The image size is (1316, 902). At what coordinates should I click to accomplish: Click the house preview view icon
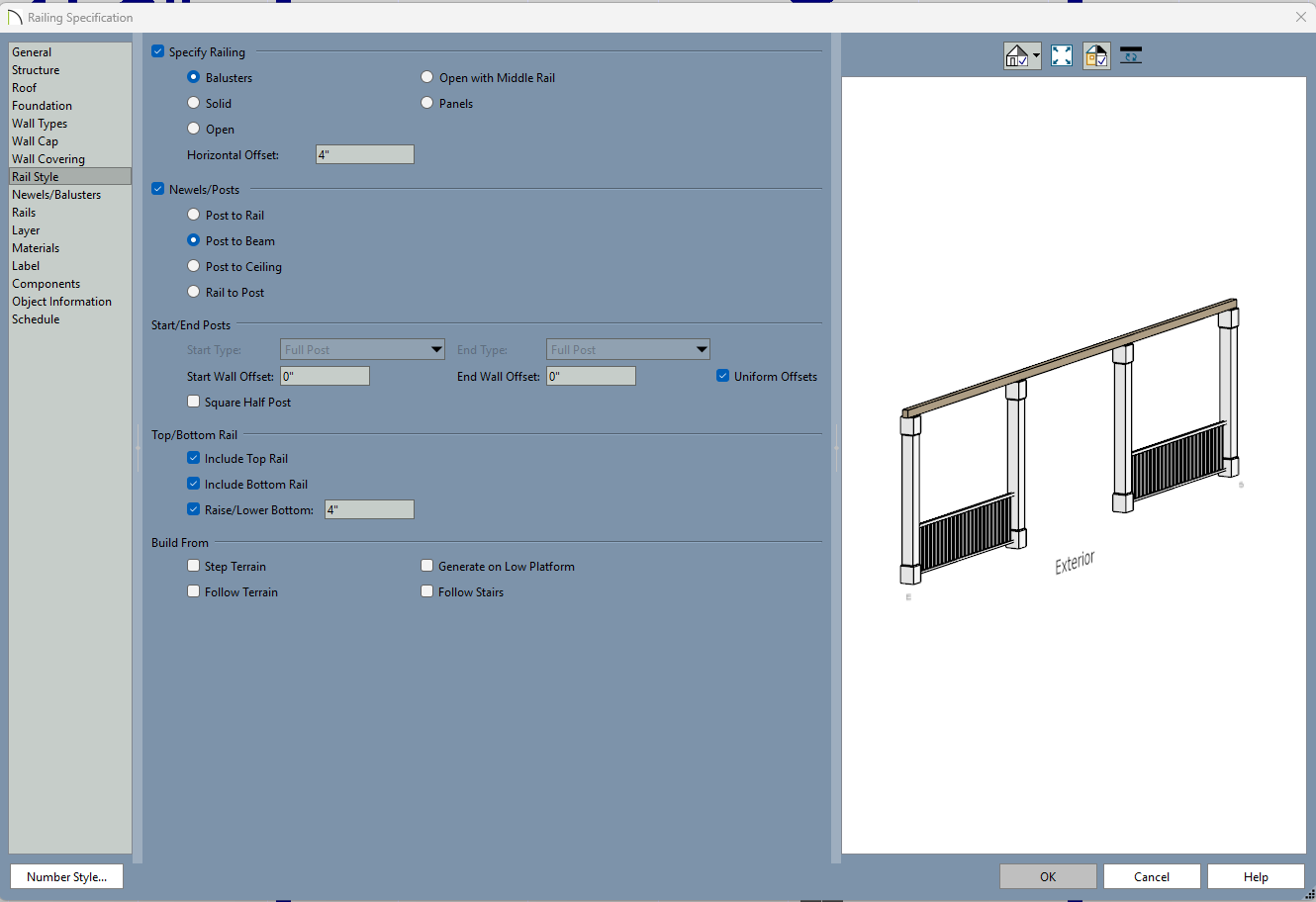[1016, 56]
